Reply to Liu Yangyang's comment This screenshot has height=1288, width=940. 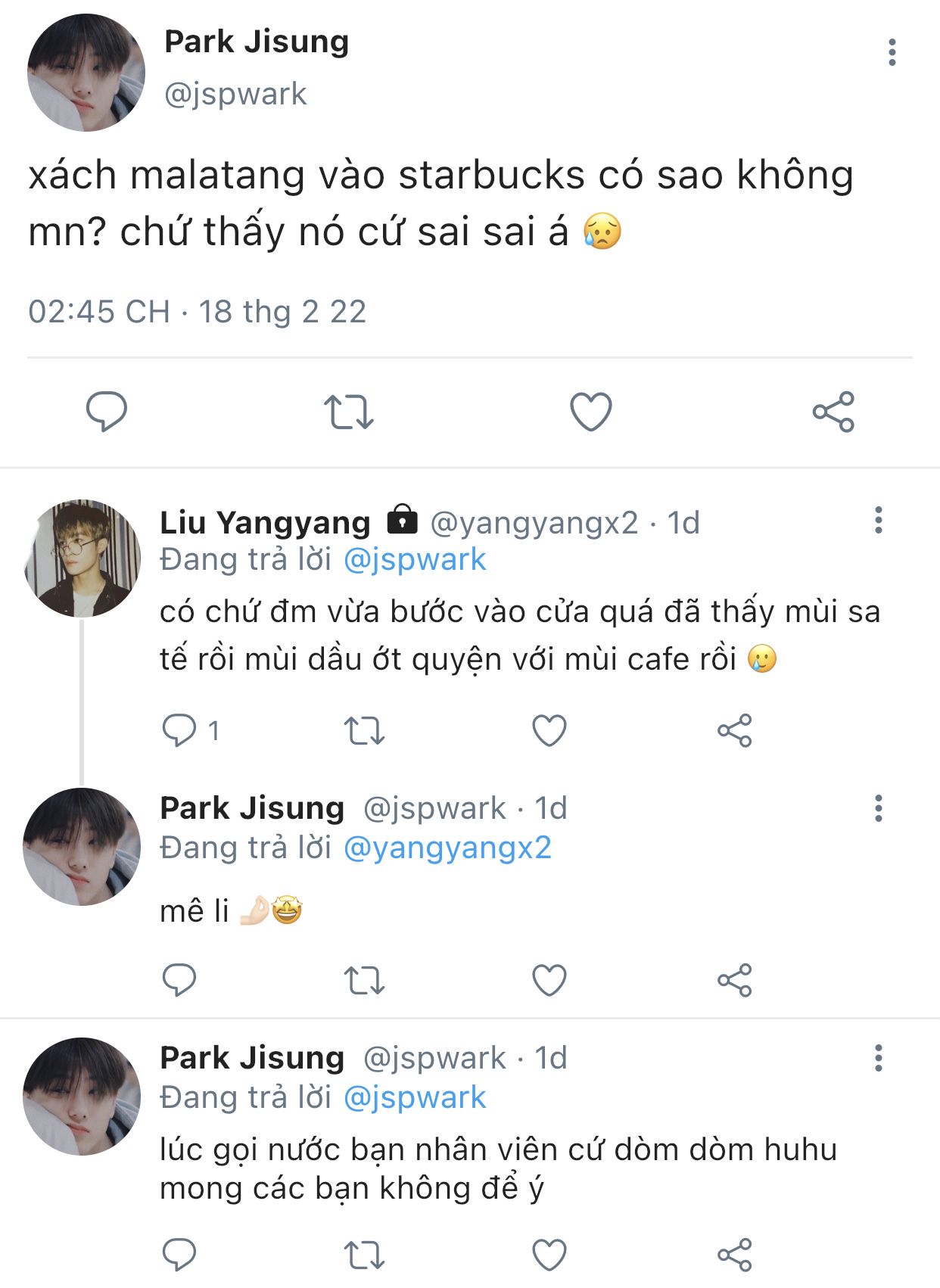click(179, 730)
